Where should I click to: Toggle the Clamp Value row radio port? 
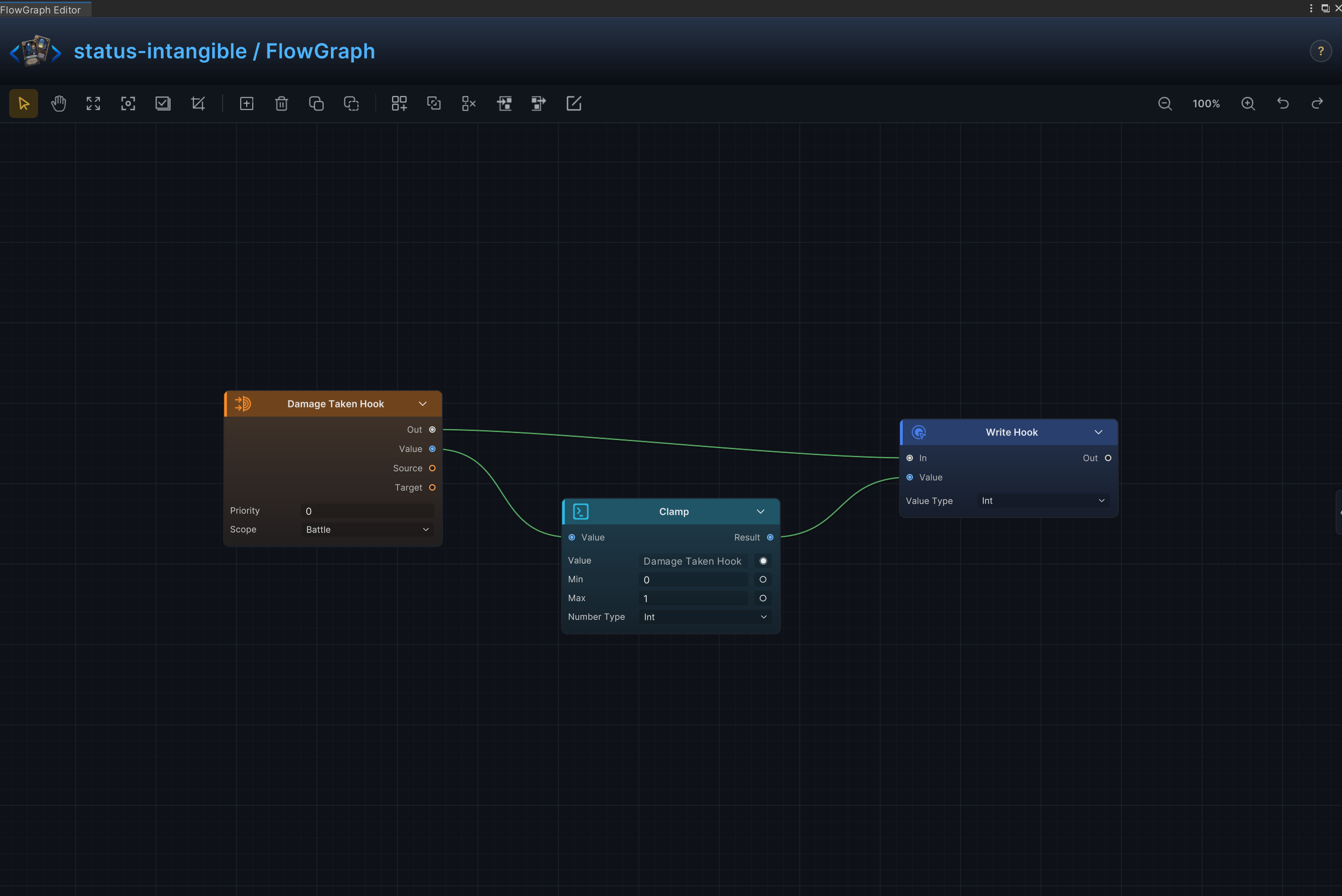coord(763,561)
